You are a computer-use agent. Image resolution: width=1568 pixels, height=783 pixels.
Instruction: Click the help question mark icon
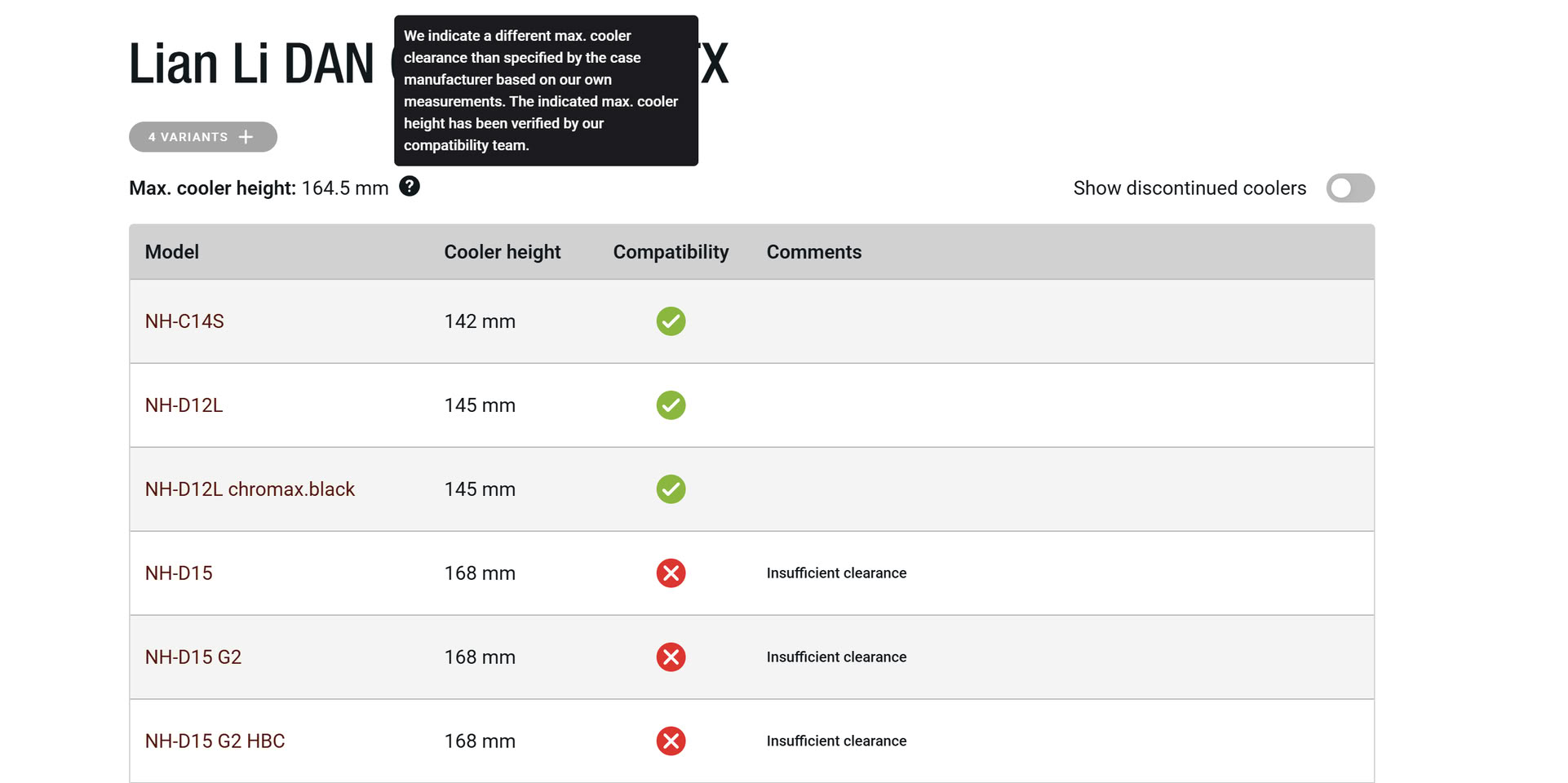[410, 187]
